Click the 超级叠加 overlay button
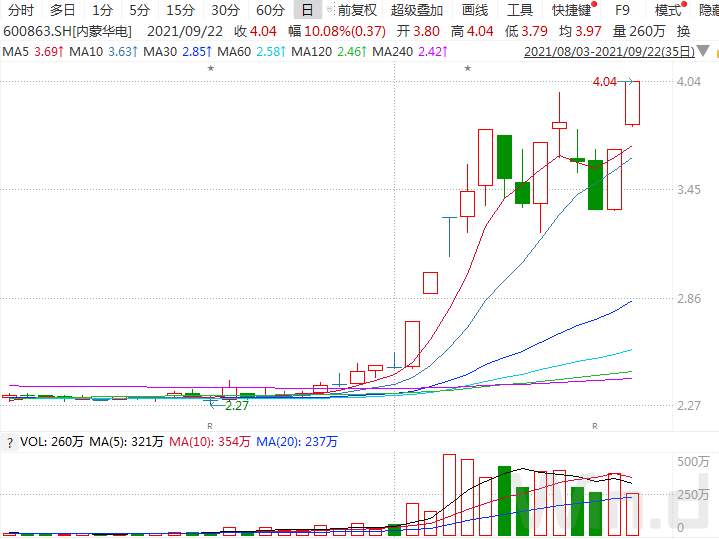The width and height of the screenshot is (719, 539). coord(417,10)
